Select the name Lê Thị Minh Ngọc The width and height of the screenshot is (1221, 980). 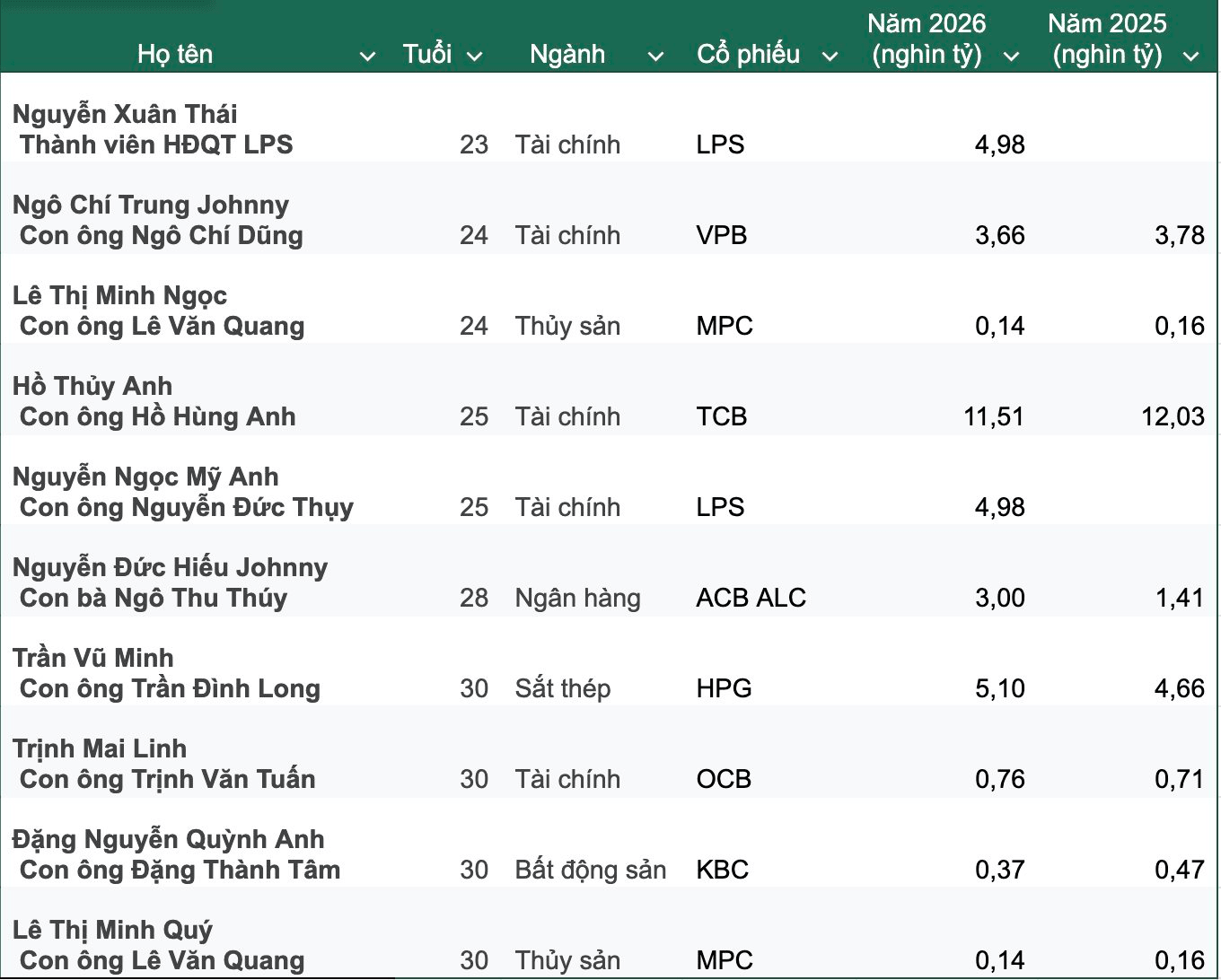pos(119,296)
